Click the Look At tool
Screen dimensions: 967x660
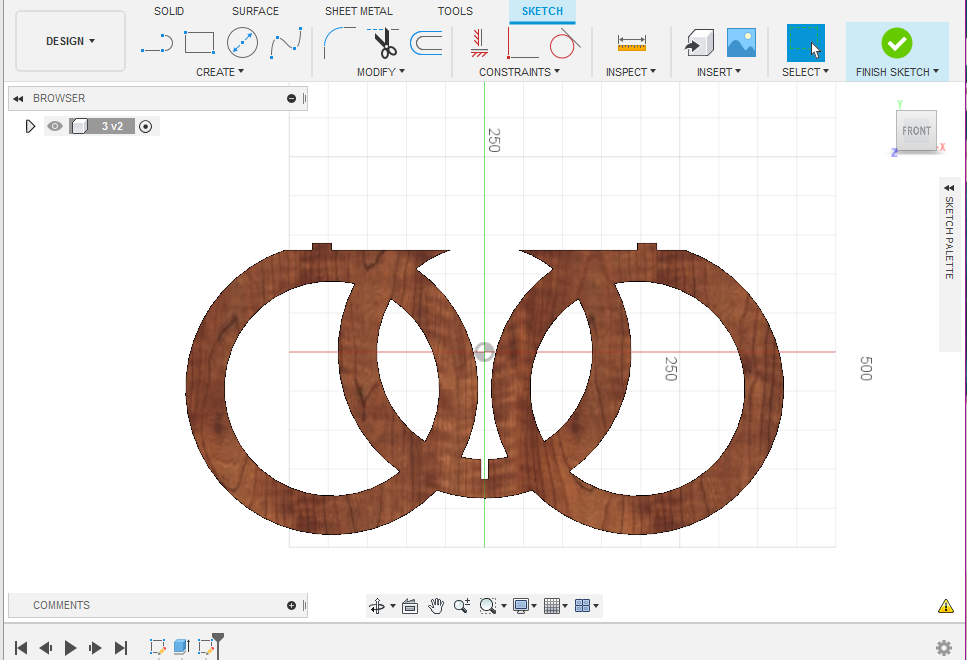point(409,606)
